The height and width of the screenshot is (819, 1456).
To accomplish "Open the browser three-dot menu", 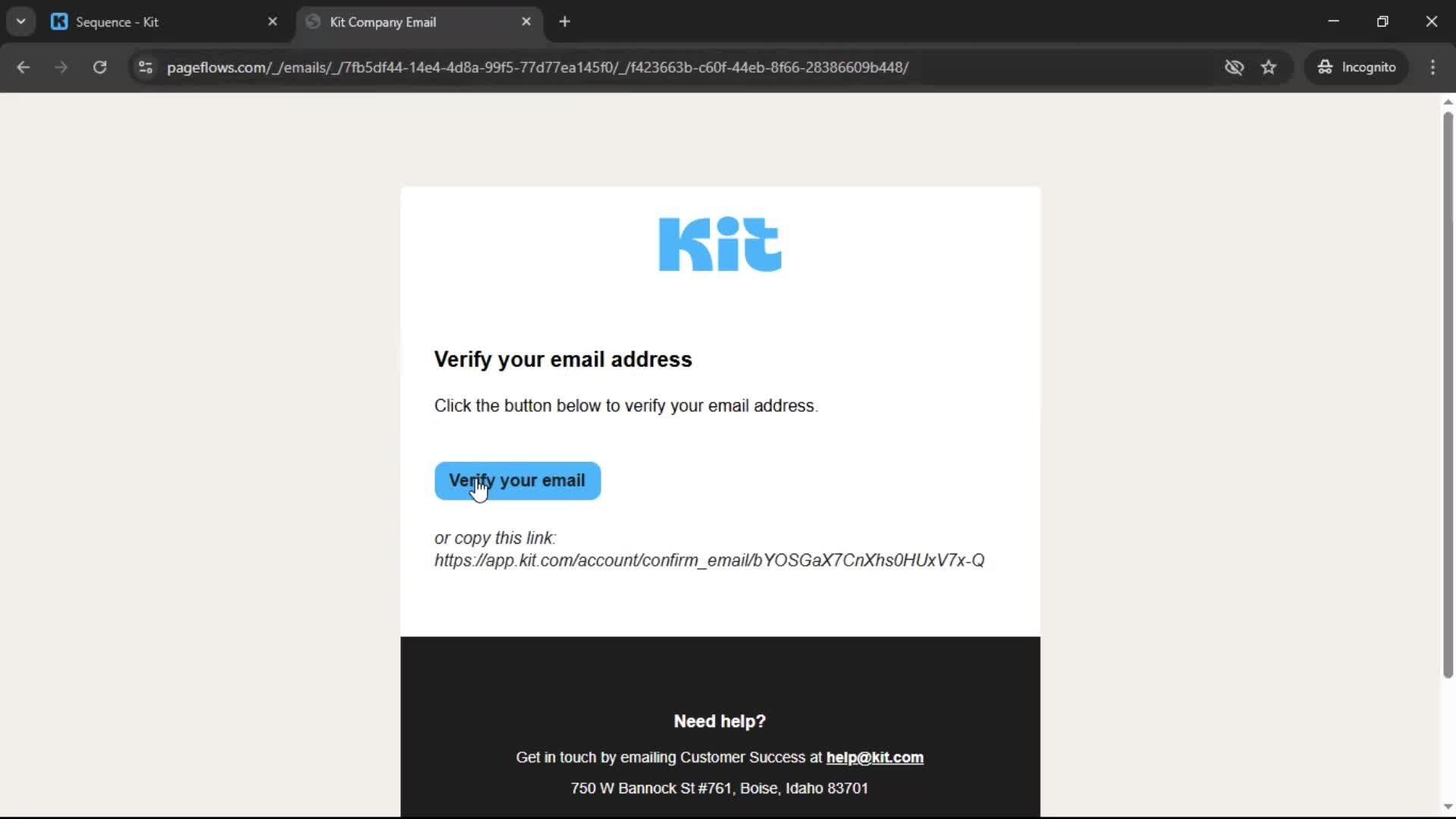I will pos(1433,67).
